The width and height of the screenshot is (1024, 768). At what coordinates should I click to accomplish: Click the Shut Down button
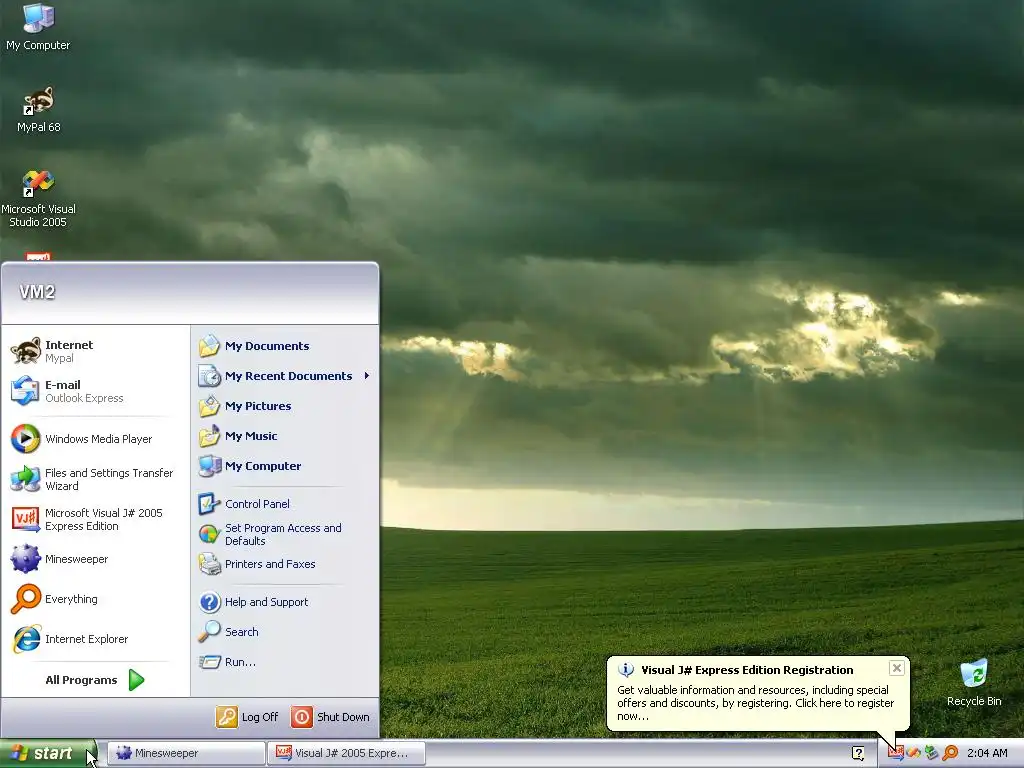point(331,717)
